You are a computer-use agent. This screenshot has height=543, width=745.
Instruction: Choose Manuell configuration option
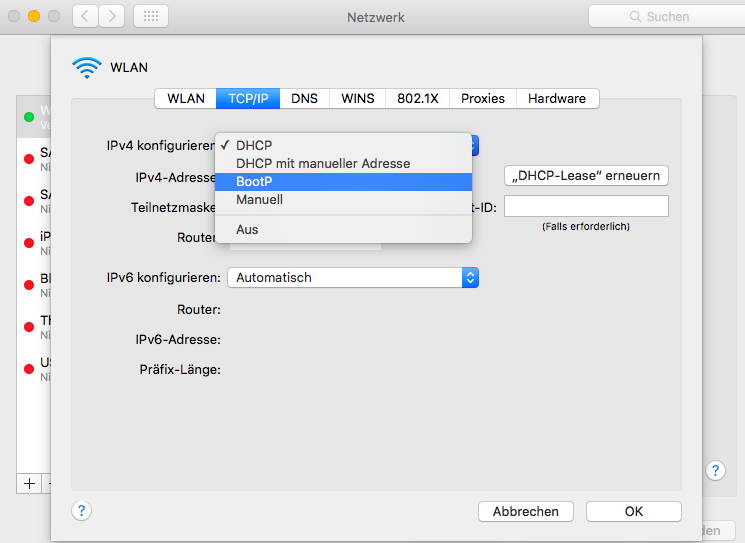(x=259, y=199)
